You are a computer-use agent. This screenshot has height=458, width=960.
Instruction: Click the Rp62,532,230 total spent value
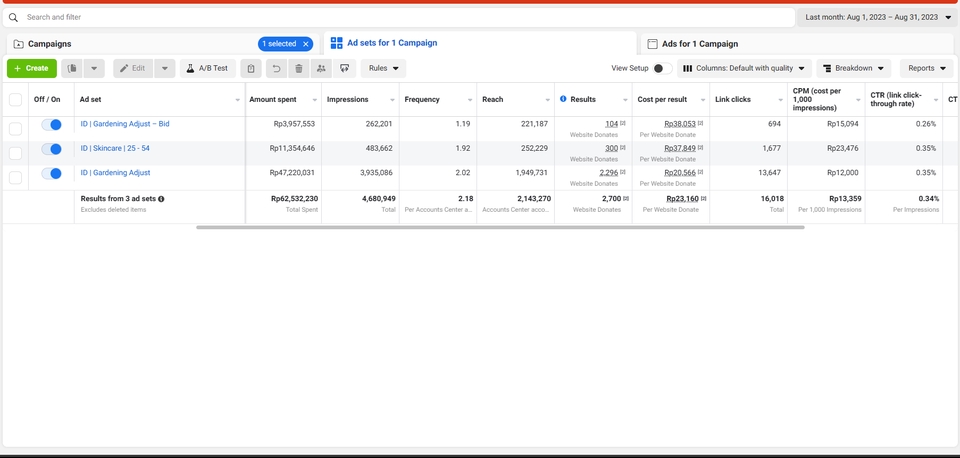tap(294, 198)
